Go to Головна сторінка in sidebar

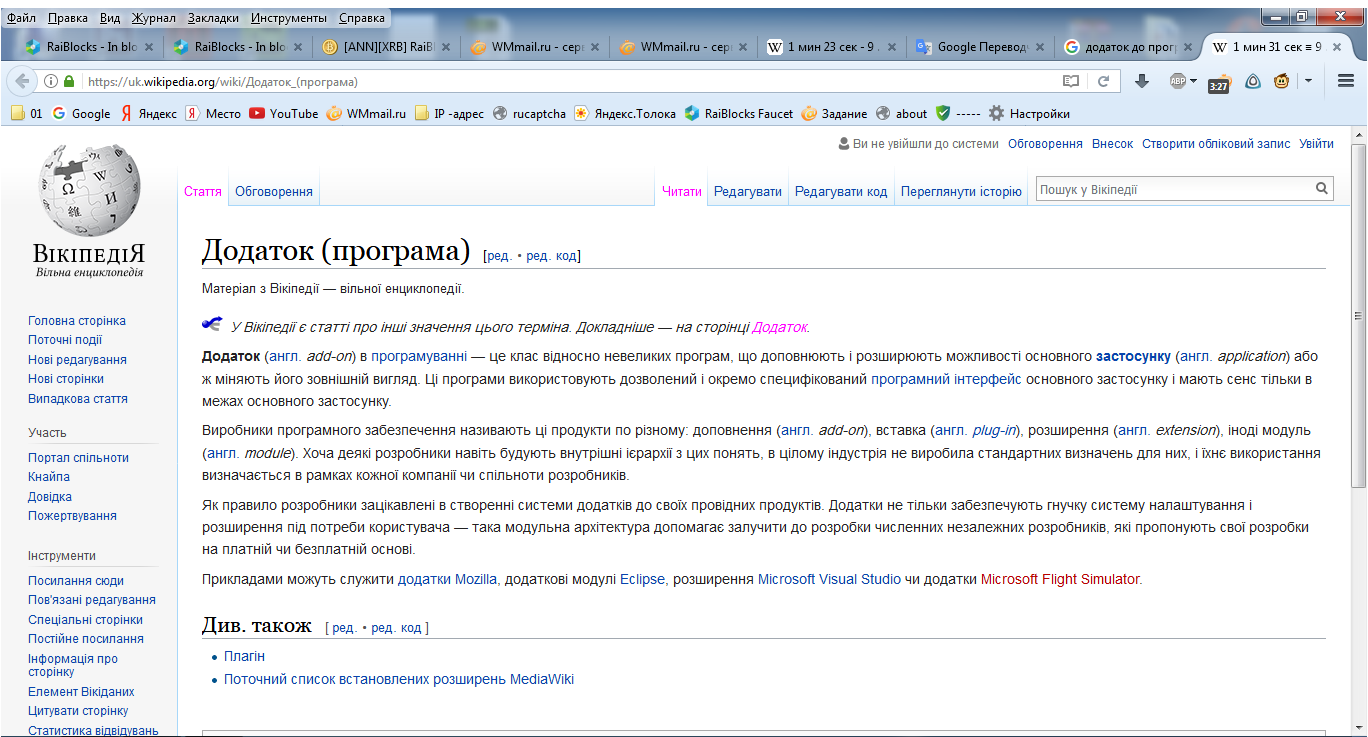click(x=77, y=321)
